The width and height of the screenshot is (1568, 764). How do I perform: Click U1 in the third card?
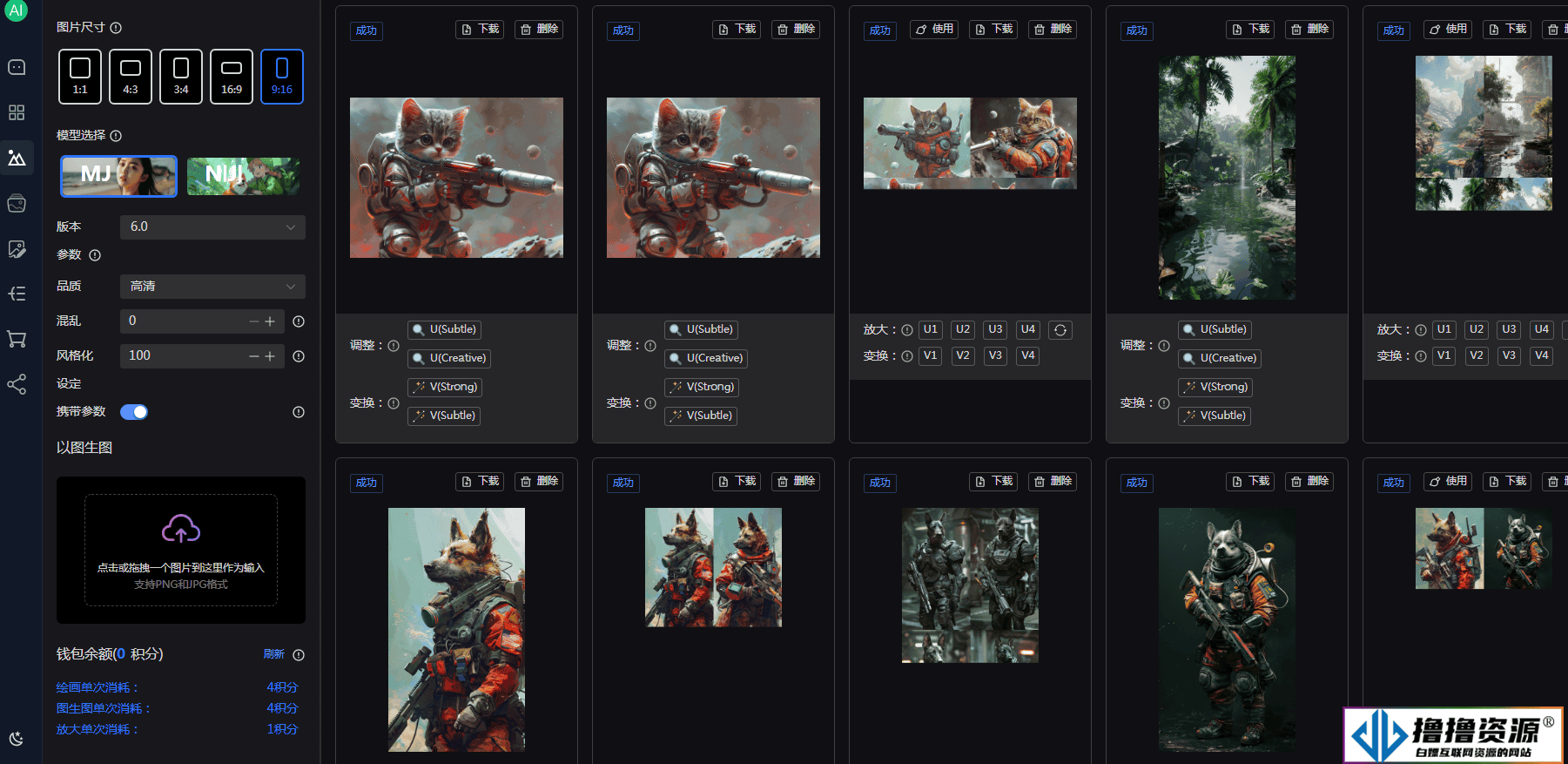(x=930, y=330)
